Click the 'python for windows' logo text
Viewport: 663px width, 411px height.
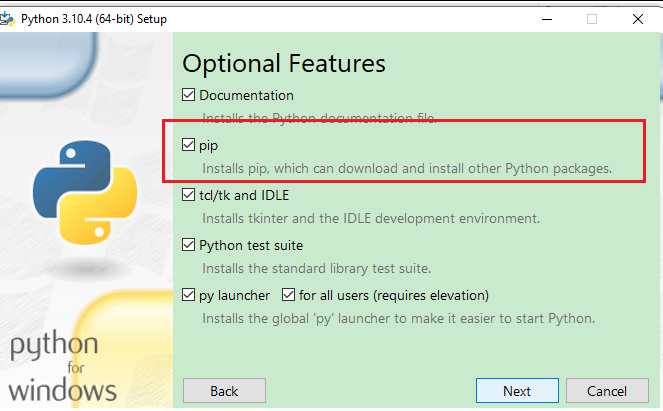tap(62, 367)
